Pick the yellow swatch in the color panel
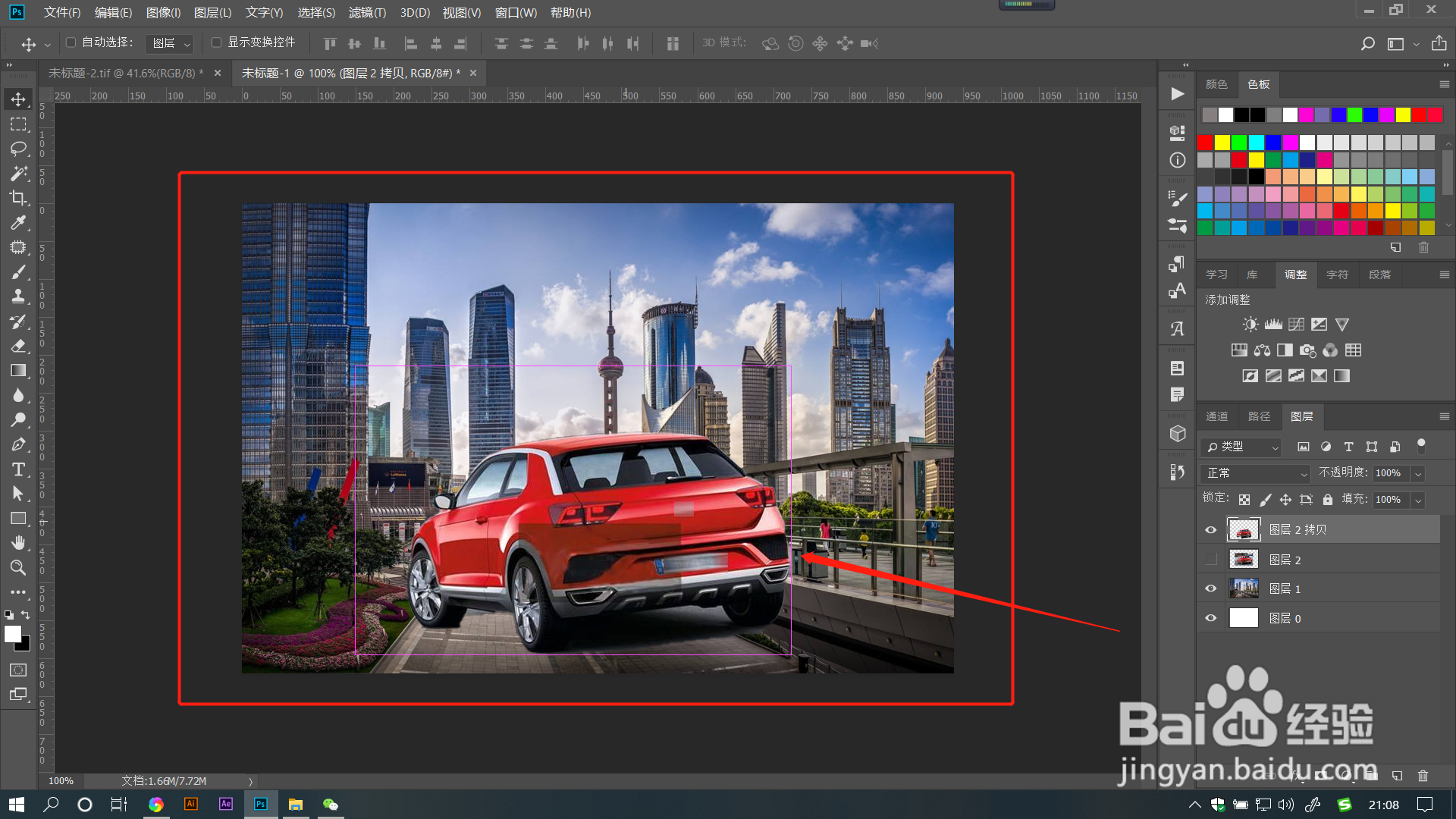 tap(1222, 142)
